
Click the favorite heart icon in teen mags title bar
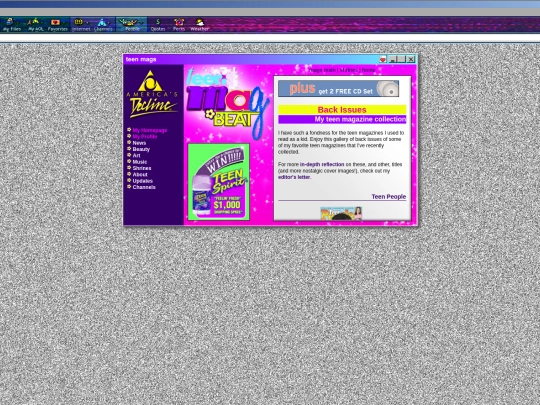pos(383,60)
